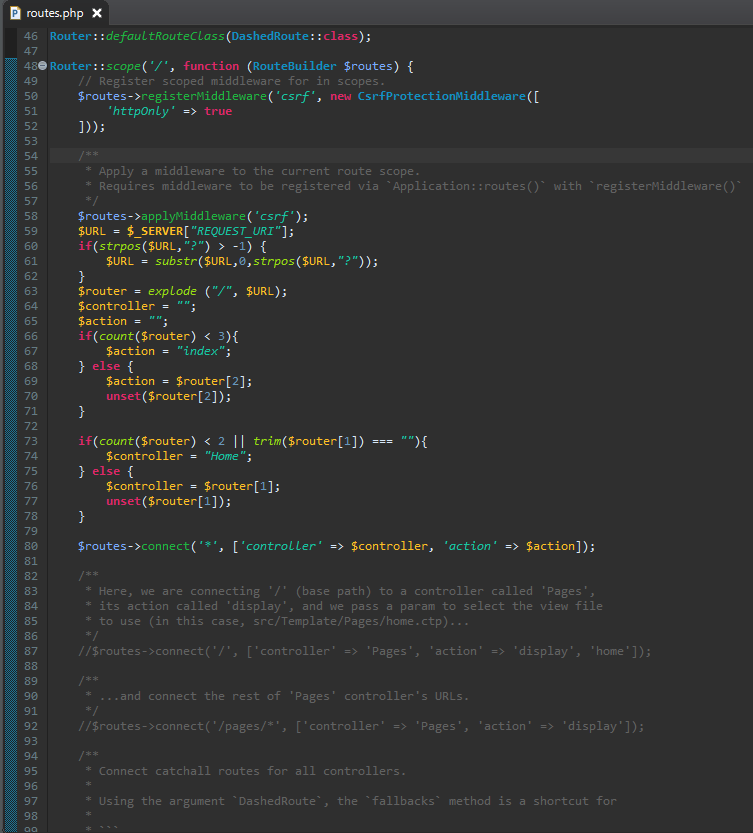Click the "REQUEST_URI" string literal
753x833 pixels.
pos(235,231)
